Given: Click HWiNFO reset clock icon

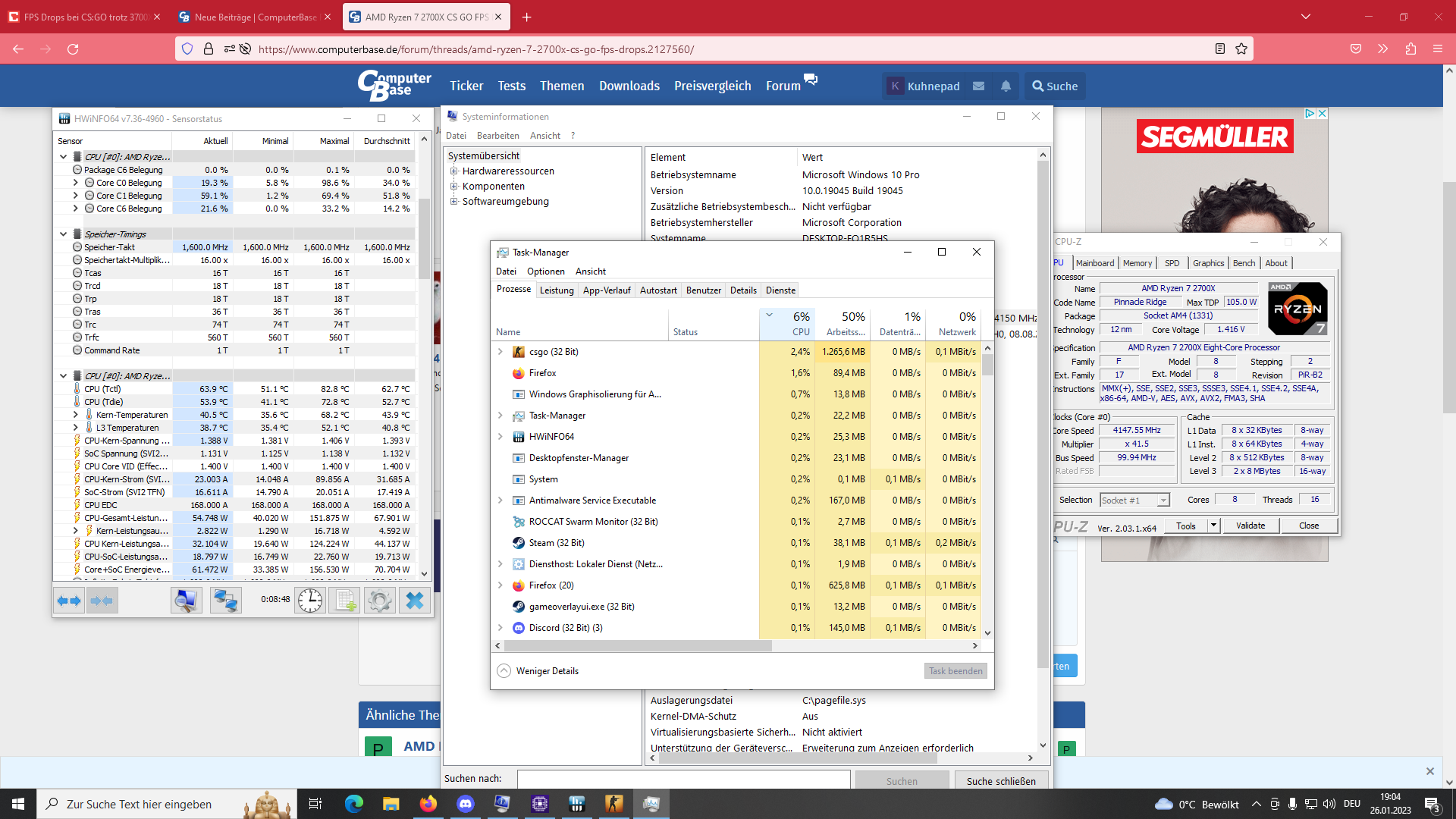Looking at the screenshot, I should tap(310, 601).
